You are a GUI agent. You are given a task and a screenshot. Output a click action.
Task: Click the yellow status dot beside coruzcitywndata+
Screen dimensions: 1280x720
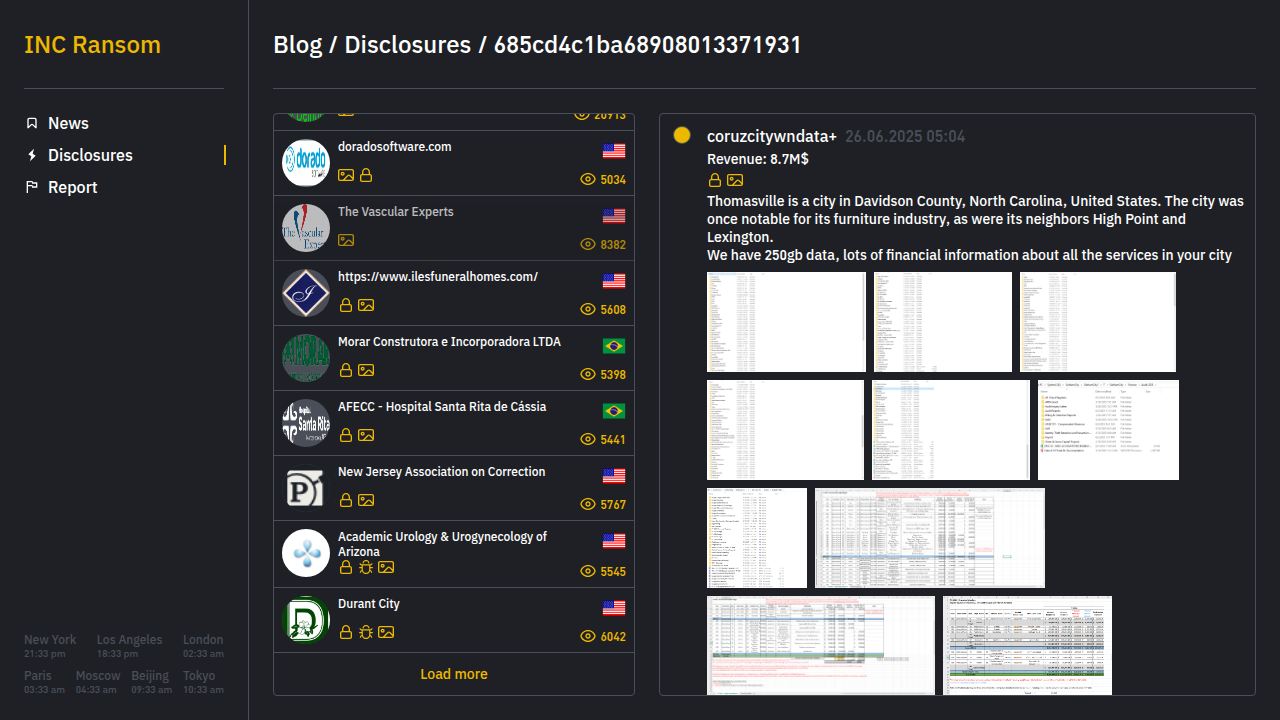tap(682, 135)
